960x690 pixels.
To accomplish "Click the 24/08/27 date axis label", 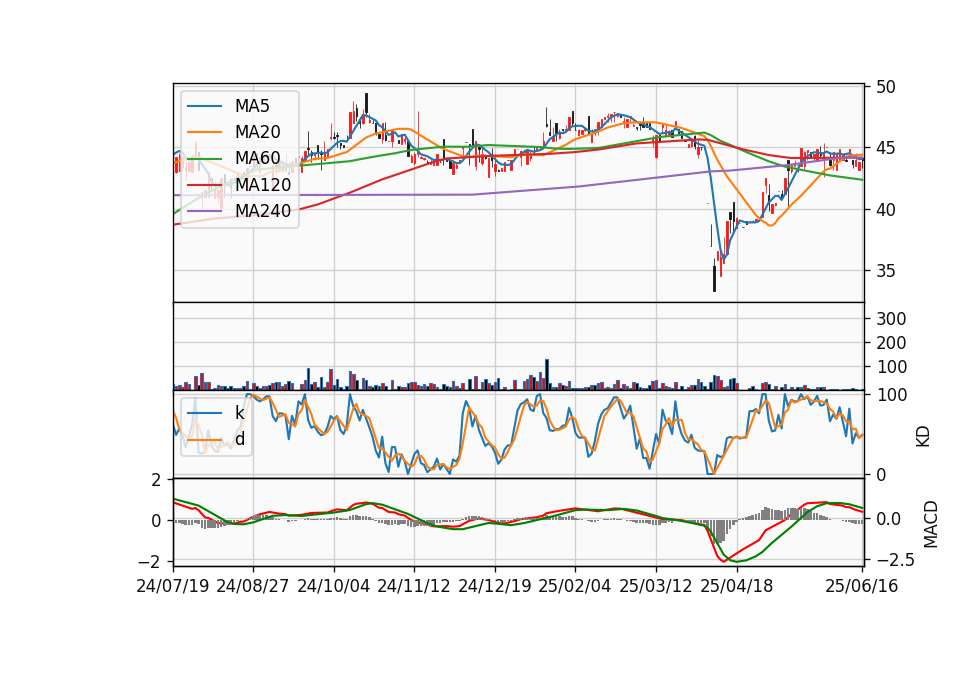I will (252, 586).
